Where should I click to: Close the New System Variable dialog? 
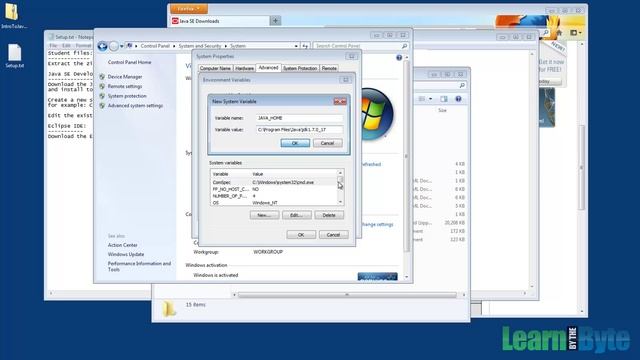[340, 102]
